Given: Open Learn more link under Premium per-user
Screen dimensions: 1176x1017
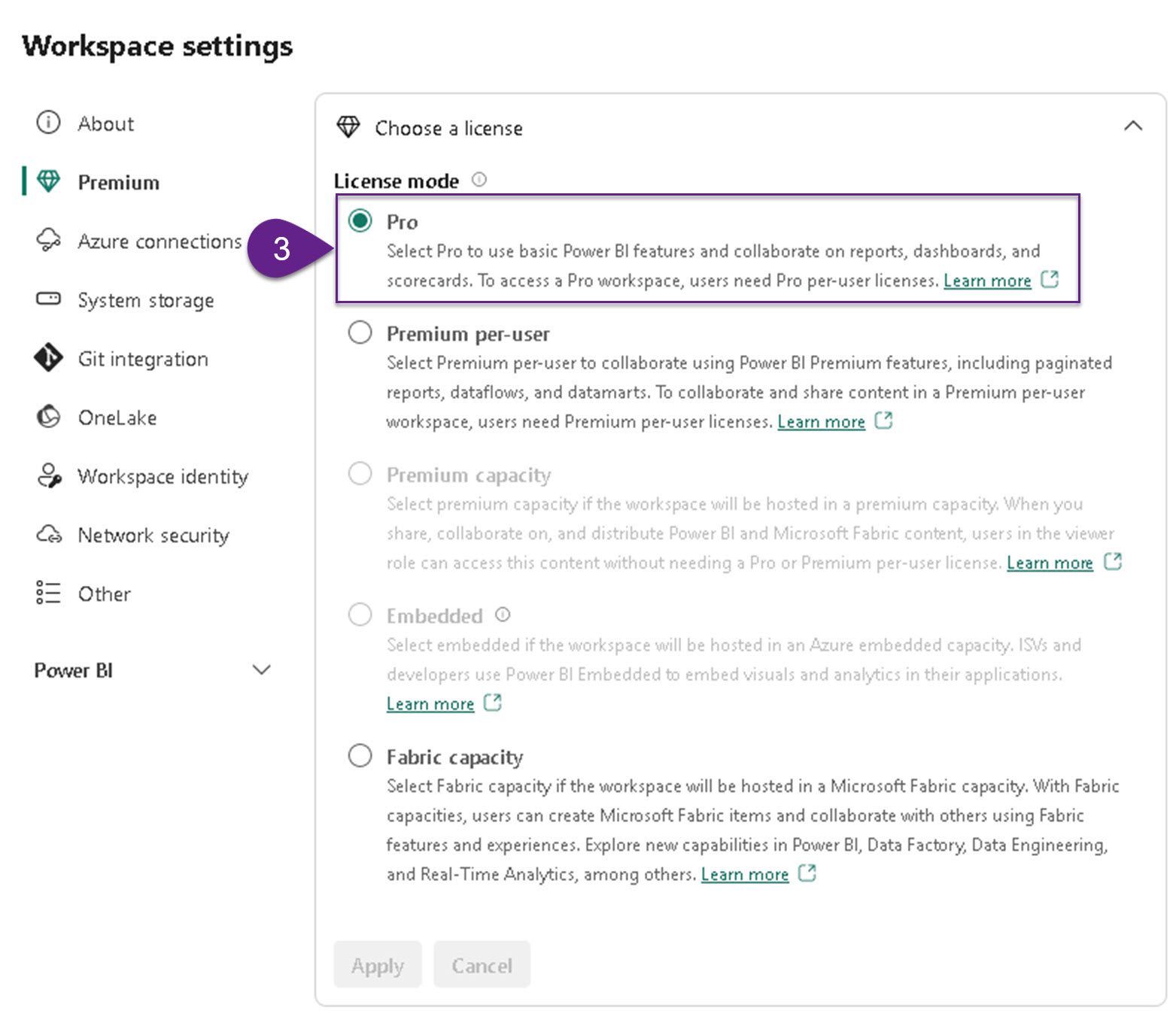Looking at the screenshot, I should tap(821, 421).
